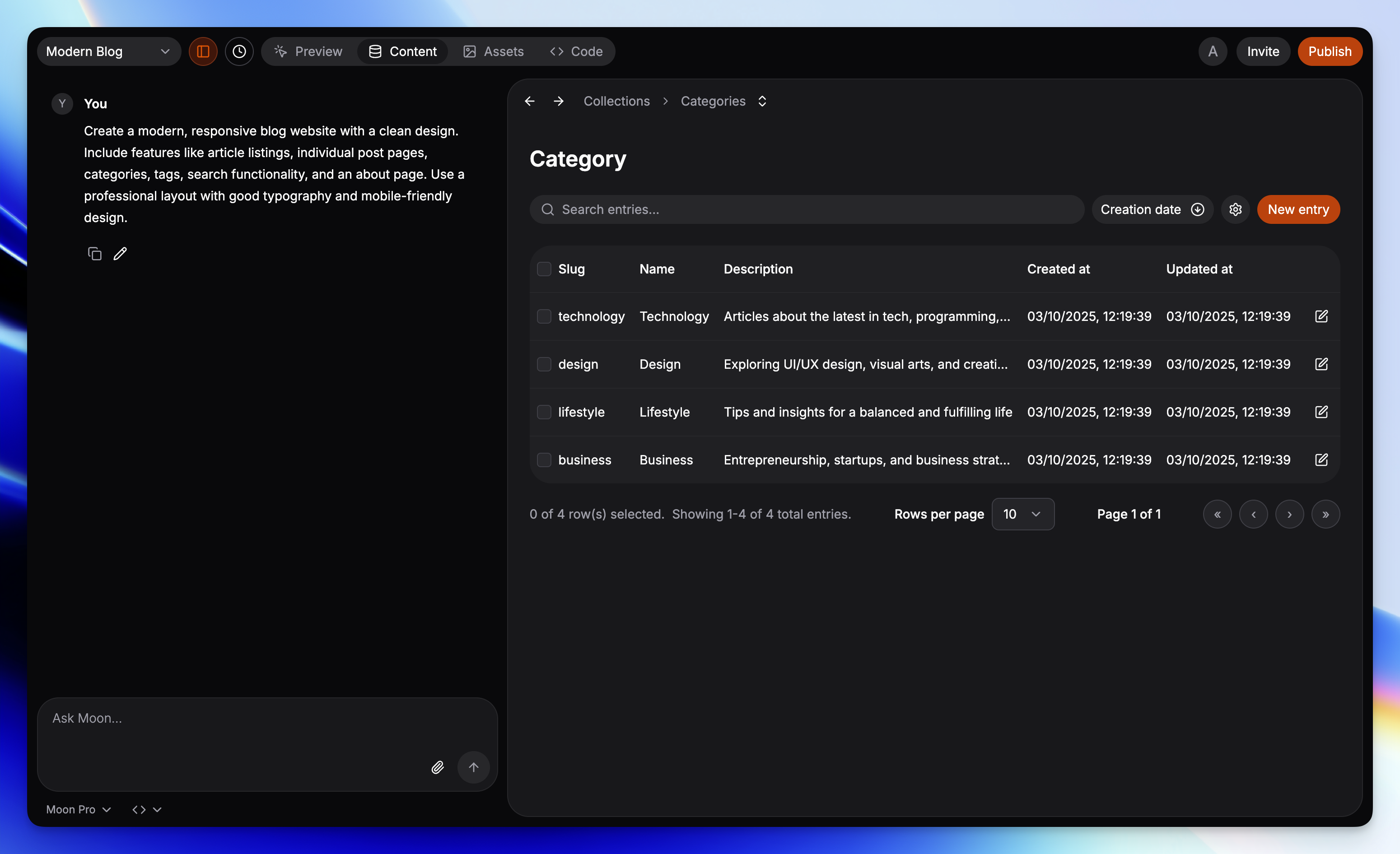Open version history clock icon
This screenshot has height=854, width=1400.
(239, 51)
